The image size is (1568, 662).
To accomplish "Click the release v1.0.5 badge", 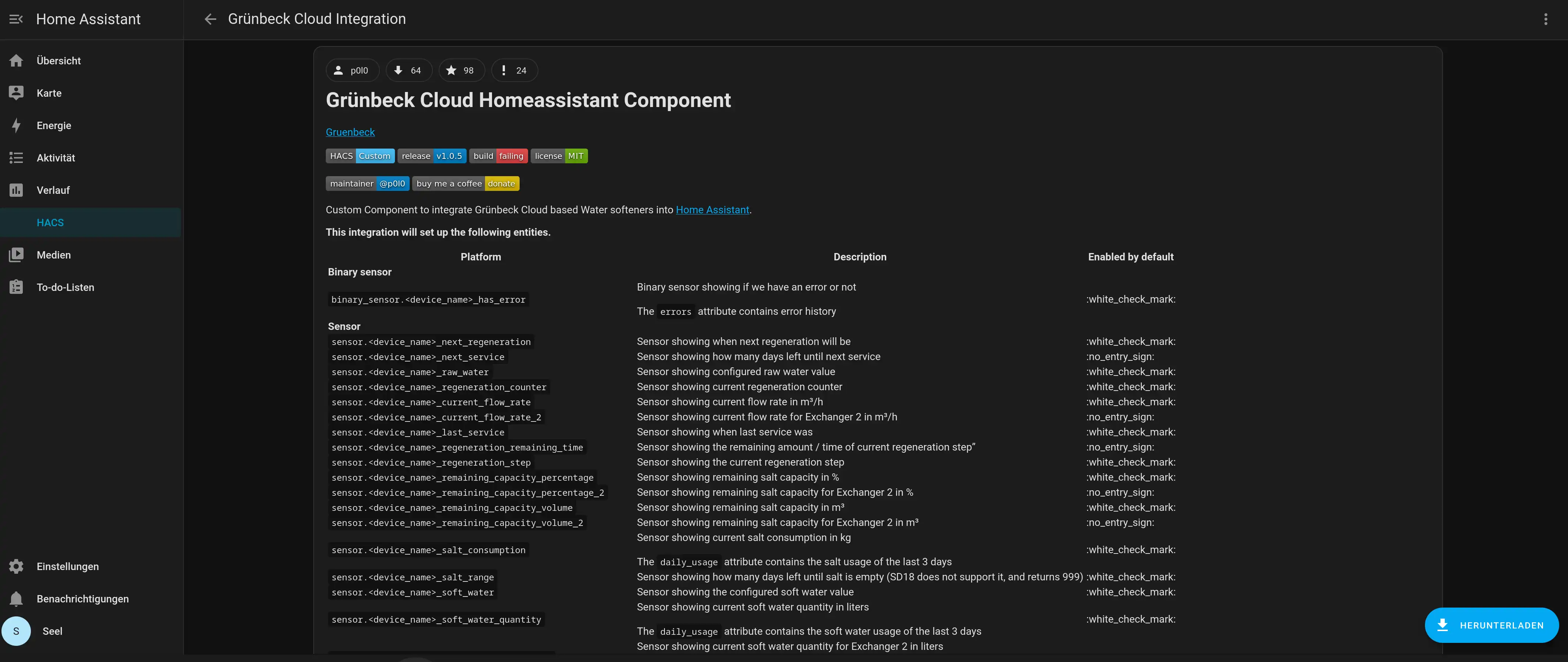I will 432,156.
